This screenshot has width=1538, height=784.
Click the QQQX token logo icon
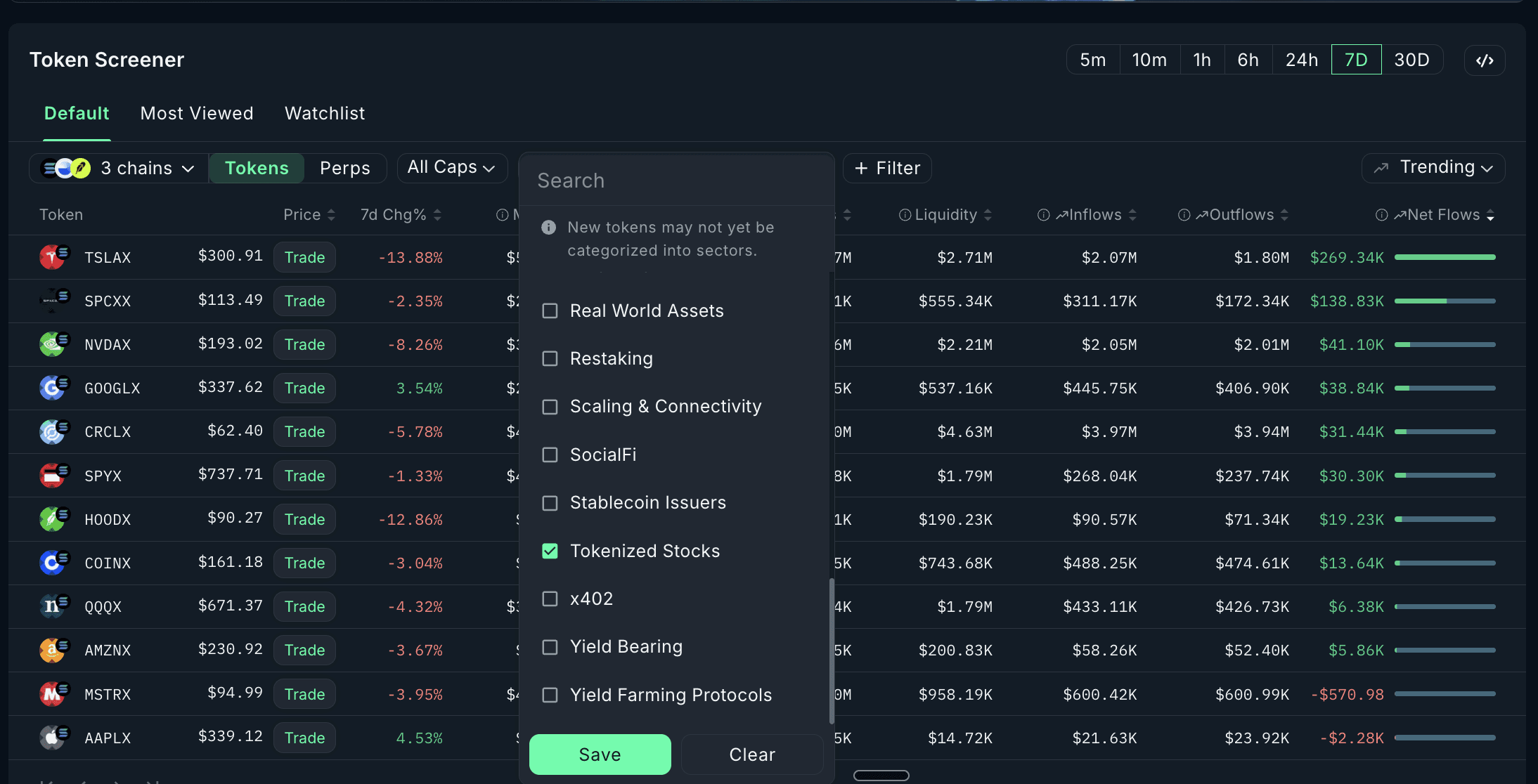coord(53,606)
